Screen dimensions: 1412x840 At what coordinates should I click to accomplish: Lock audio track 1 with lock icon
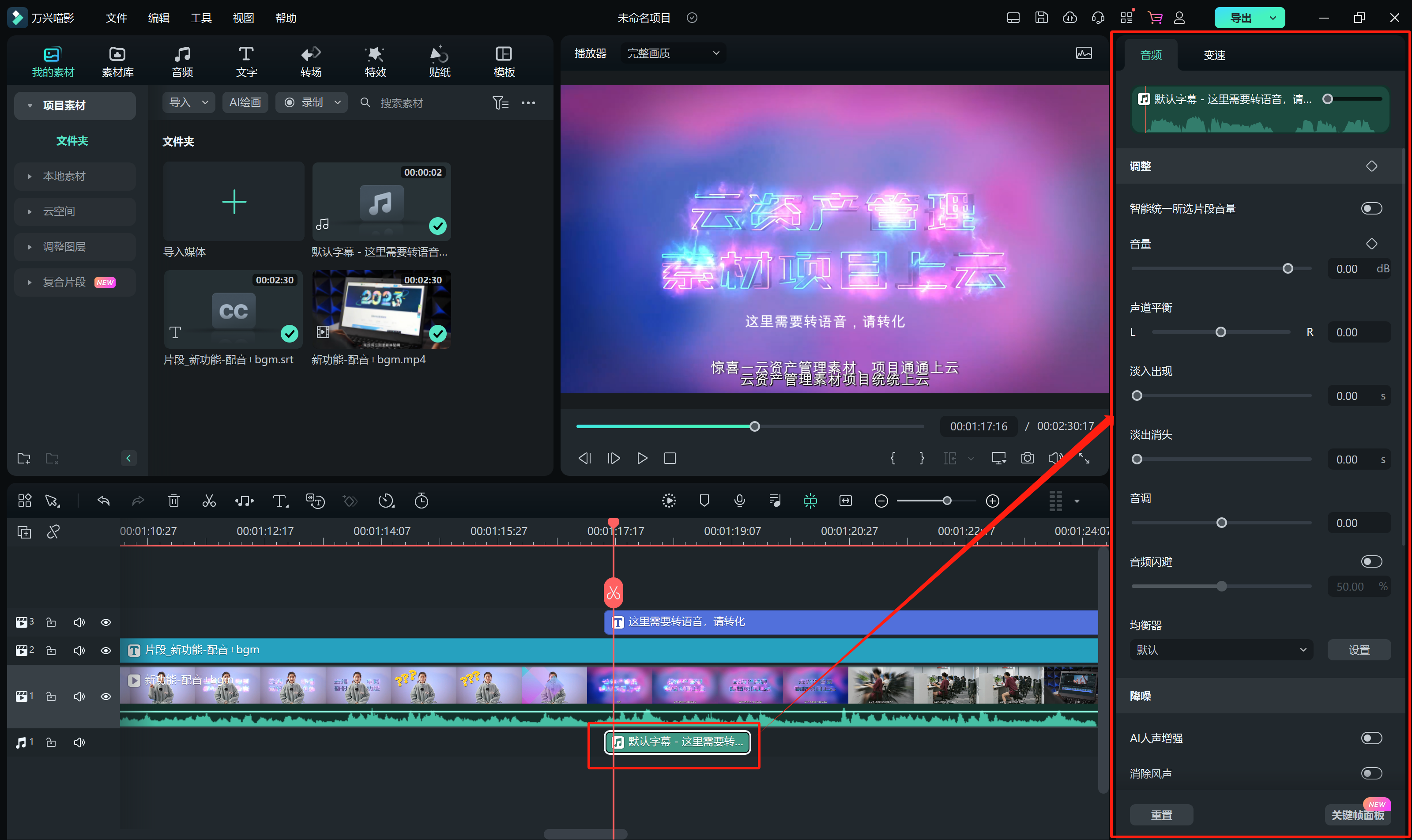[51, 742]
